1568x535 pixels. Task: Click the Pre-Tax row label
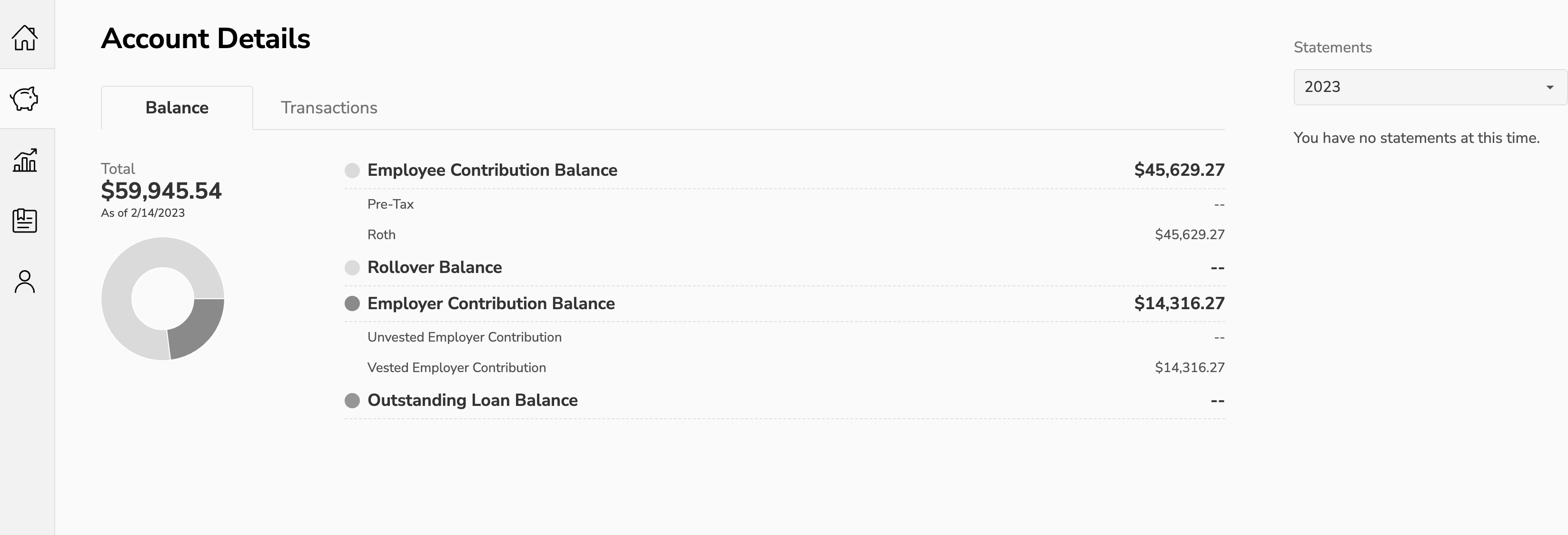(x=390, y=204)
